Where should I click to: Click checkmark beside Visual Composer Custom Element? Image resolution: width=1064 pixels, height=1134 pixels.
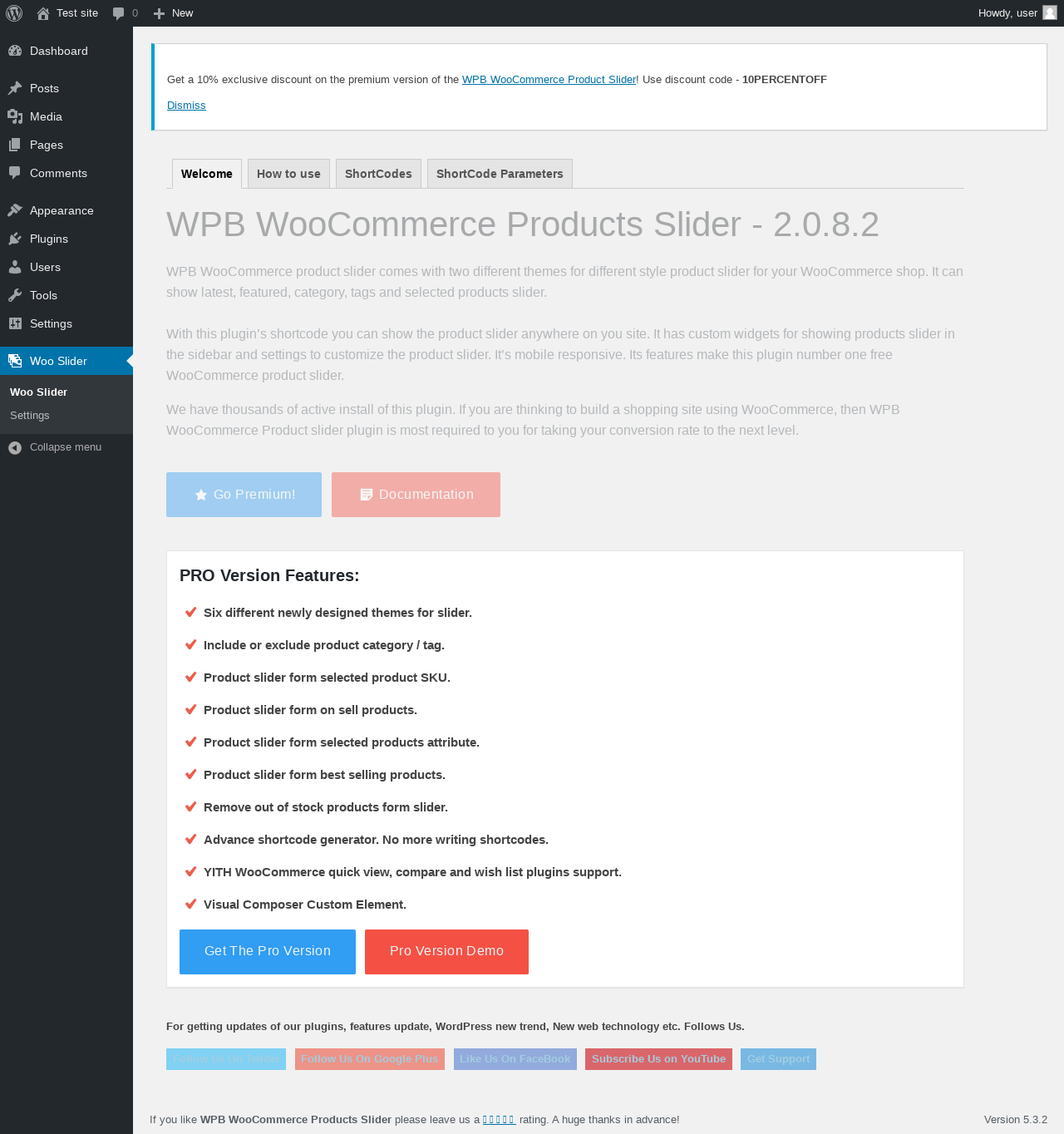(190, 904)
